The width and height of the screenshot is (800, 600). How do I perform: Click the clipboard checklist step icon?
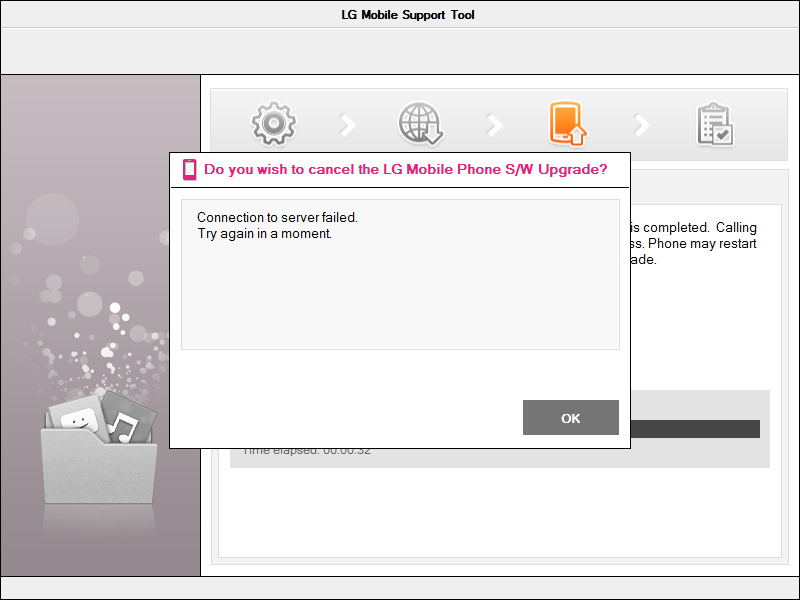pos(715,124)
